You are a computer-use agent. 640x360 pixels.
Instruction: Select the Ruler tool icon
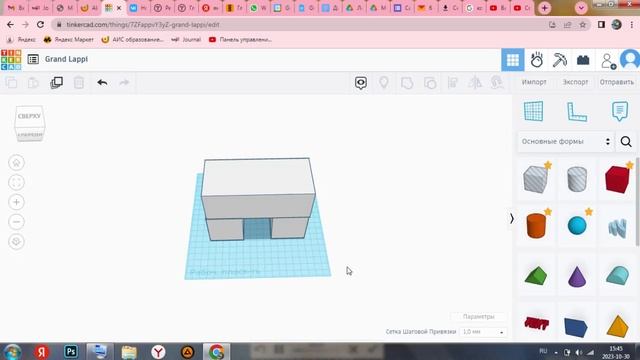pos(577,112)
